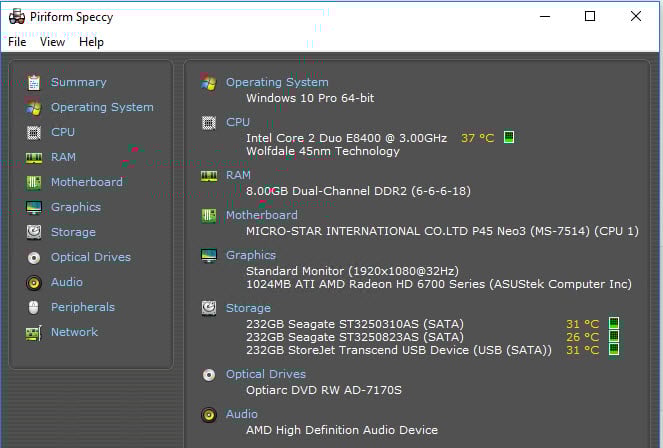Click the Network card icon in sidebar
663x448 pixels.
point(34,333)
